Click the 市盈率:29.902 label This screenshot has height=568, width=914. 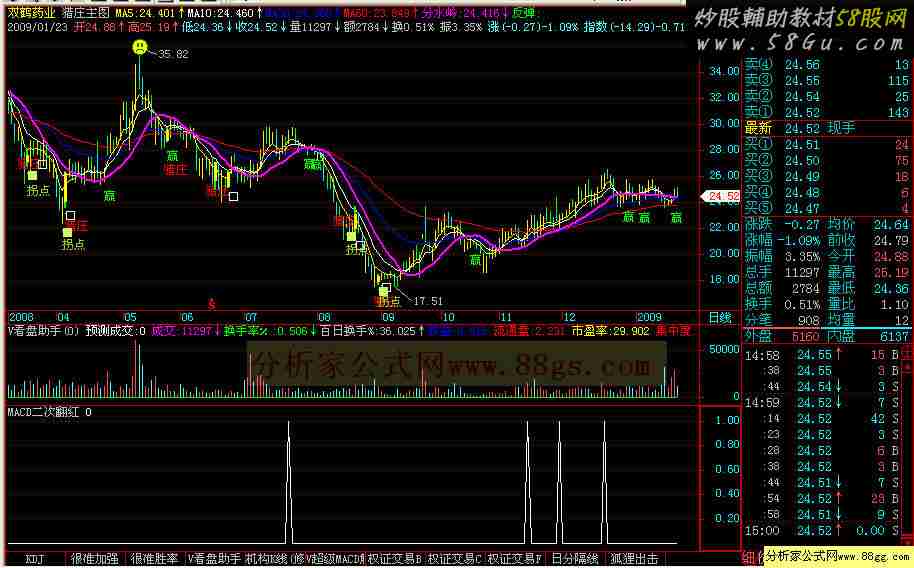point(610,331)
